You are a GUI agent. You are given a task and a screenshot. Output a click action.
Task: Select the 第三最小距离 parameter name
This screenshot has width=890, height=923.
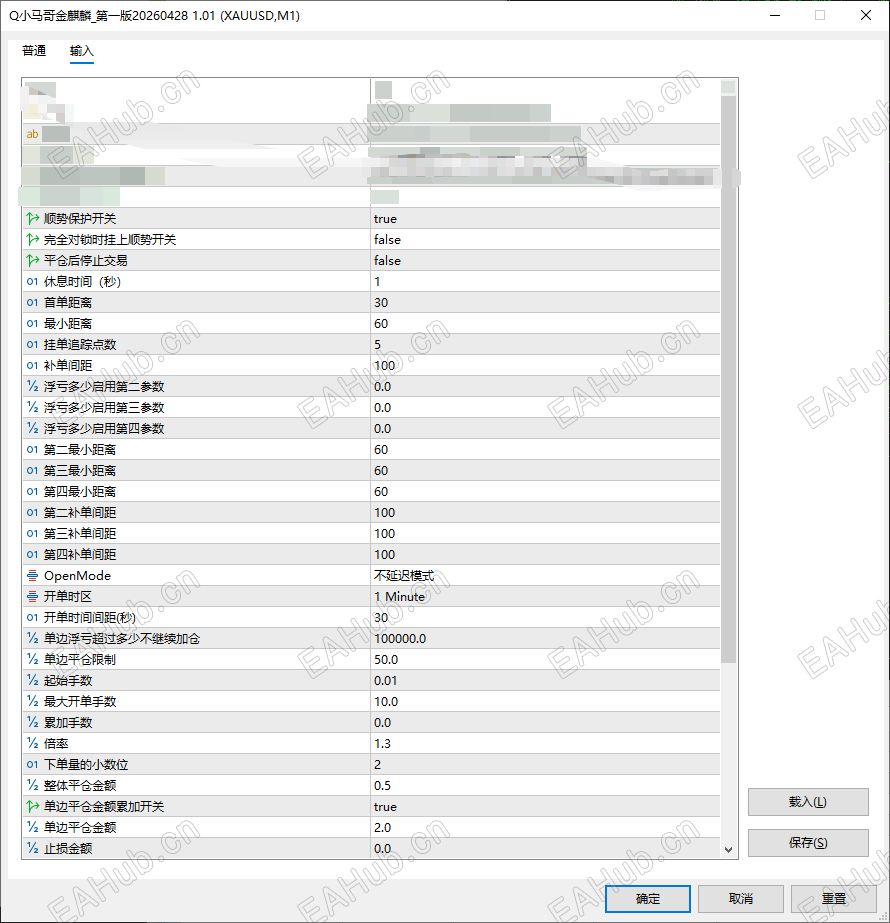79,470
